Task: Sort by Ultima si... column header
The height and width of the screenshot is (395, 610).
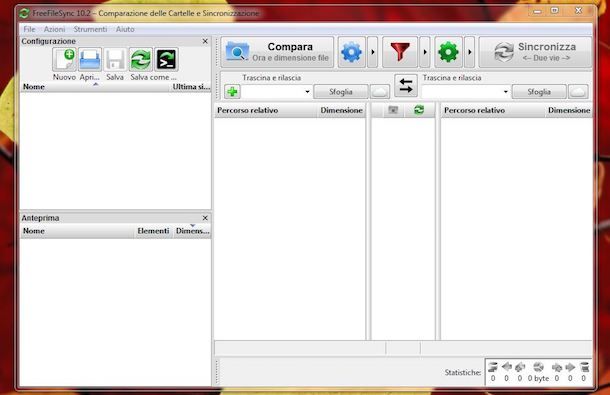Action: click(x=191, y=87)
